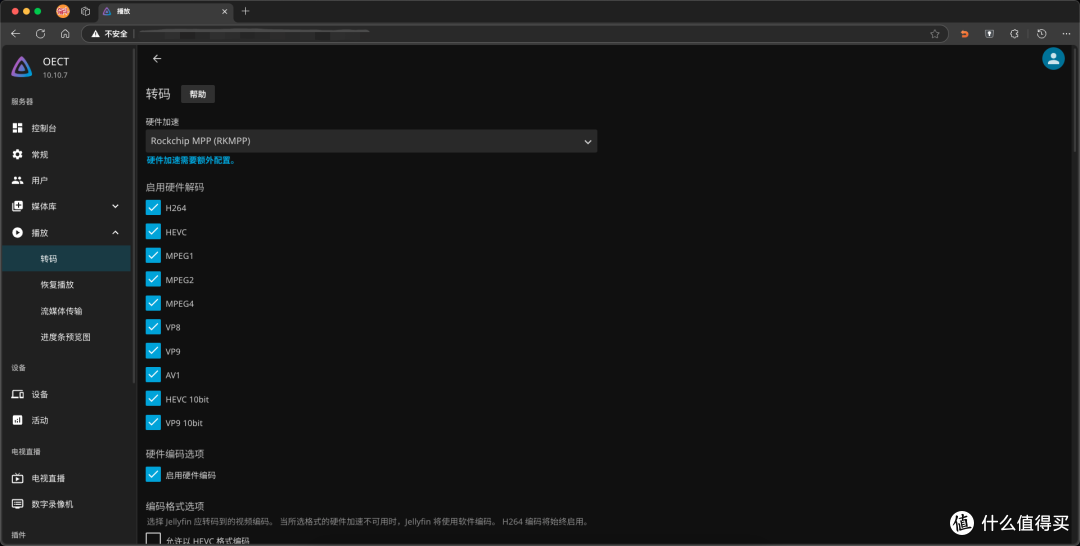Click the browser back arrow

pos(16,34)
